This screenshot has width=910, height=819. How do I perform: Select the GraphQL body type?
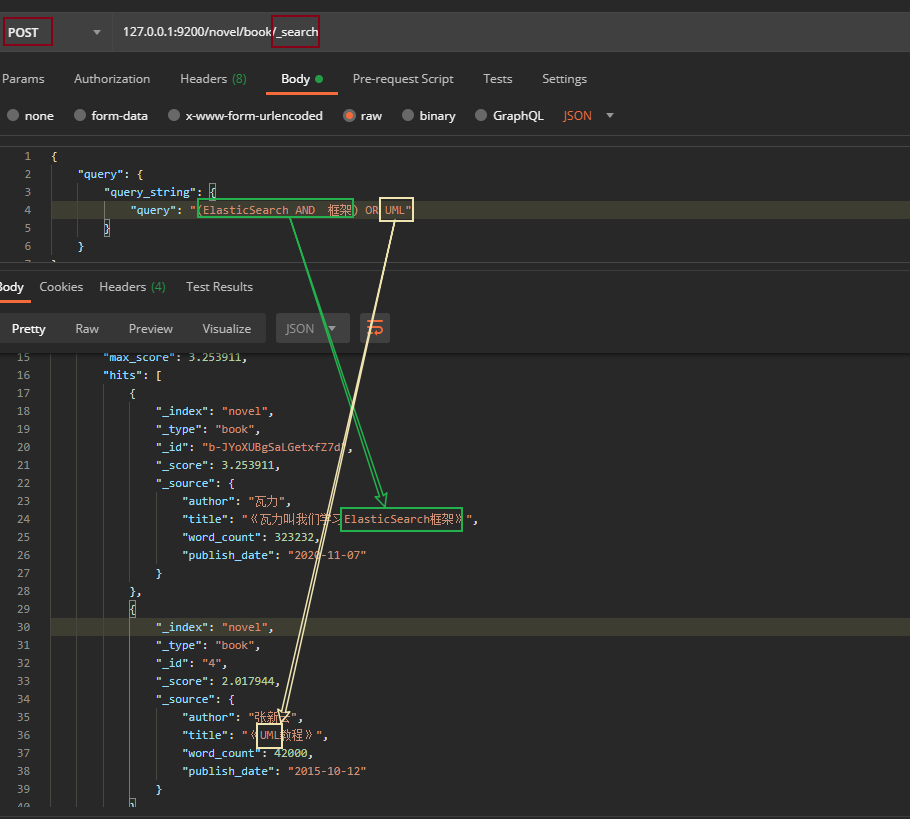481,116
